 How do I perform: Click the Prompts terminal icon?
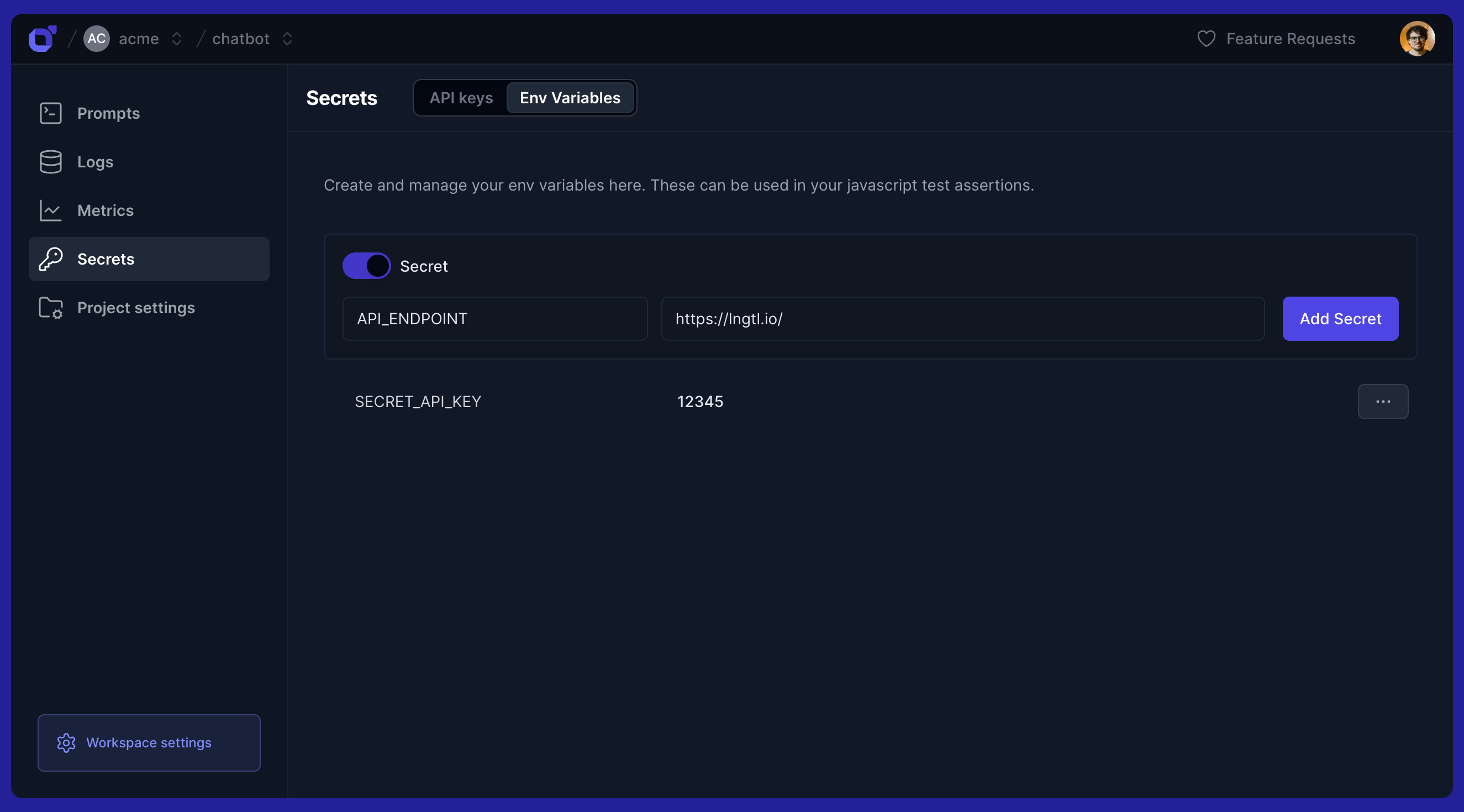[x=51, y=113]
